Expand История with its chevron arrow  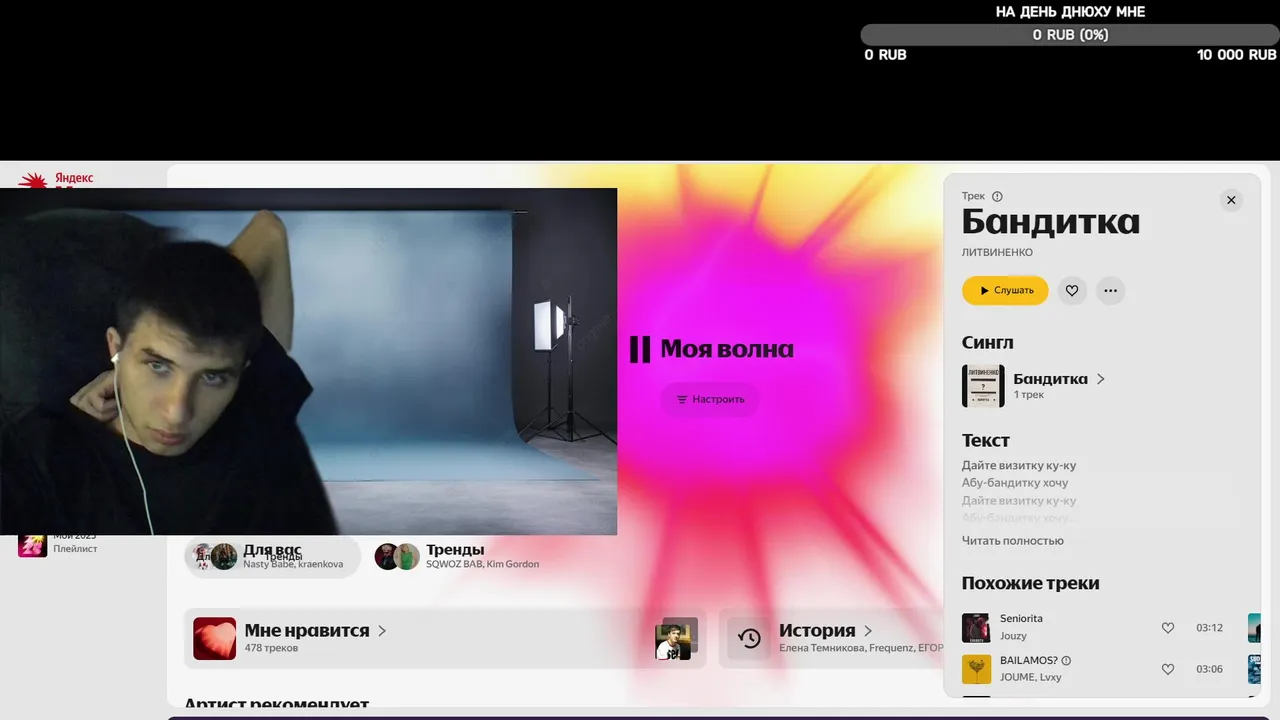[x=868, y=631]
